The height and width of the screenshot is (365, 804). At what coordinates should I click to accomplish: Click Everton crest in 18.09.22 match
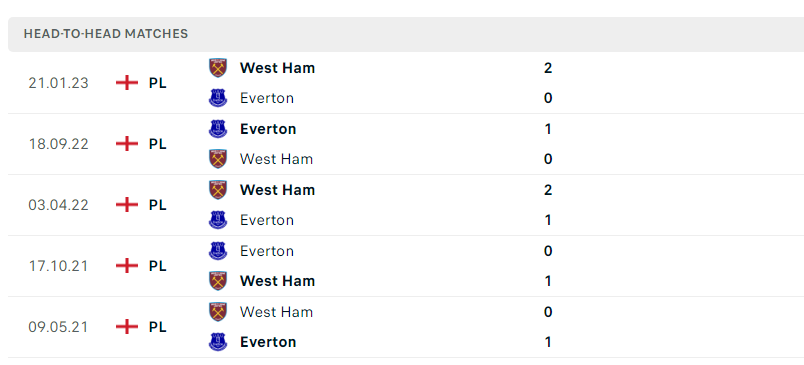(x=218, y=129)
